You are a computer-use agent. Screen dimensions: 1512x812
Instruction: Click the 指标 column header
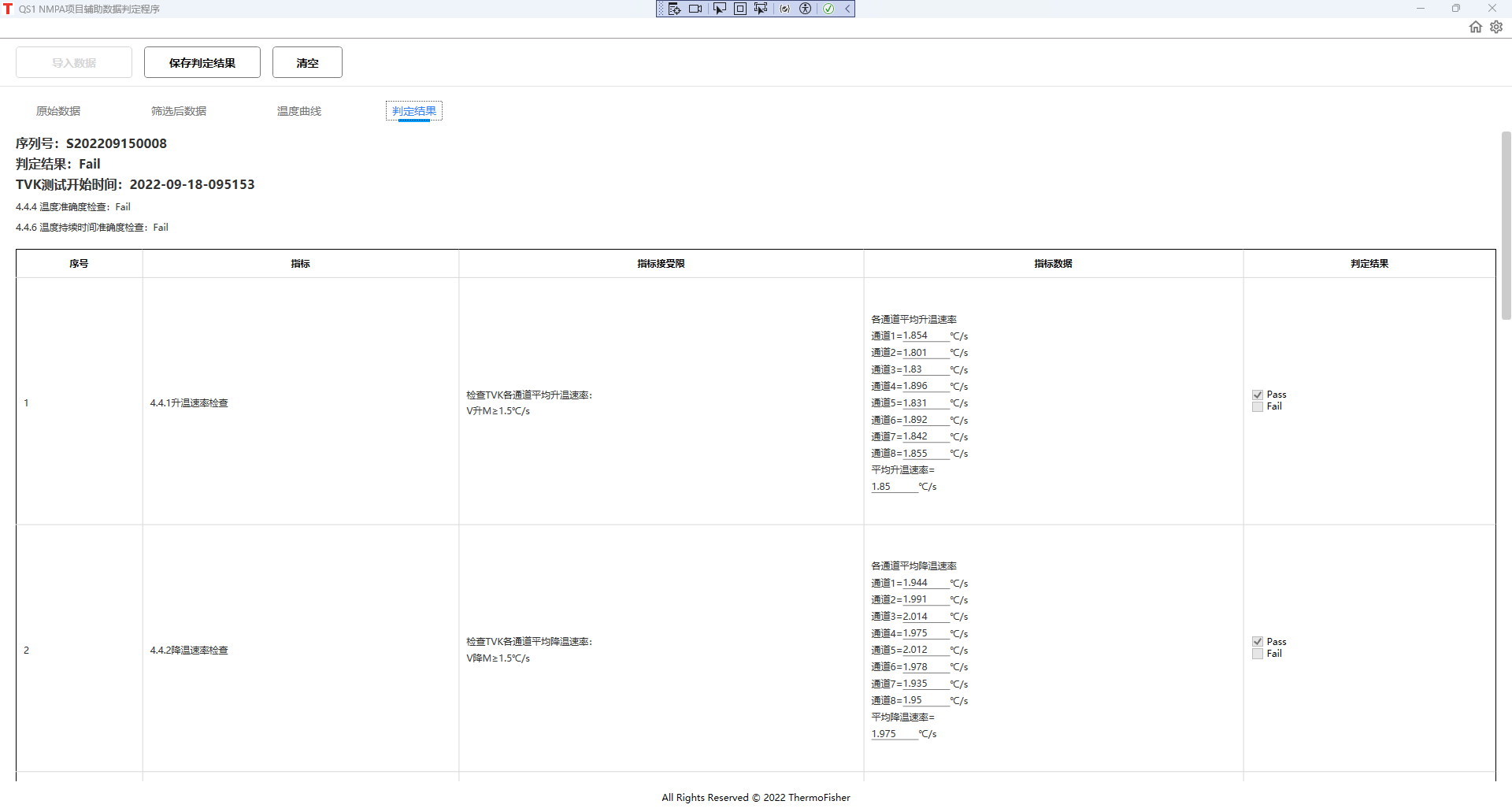(x=300, y=264)
